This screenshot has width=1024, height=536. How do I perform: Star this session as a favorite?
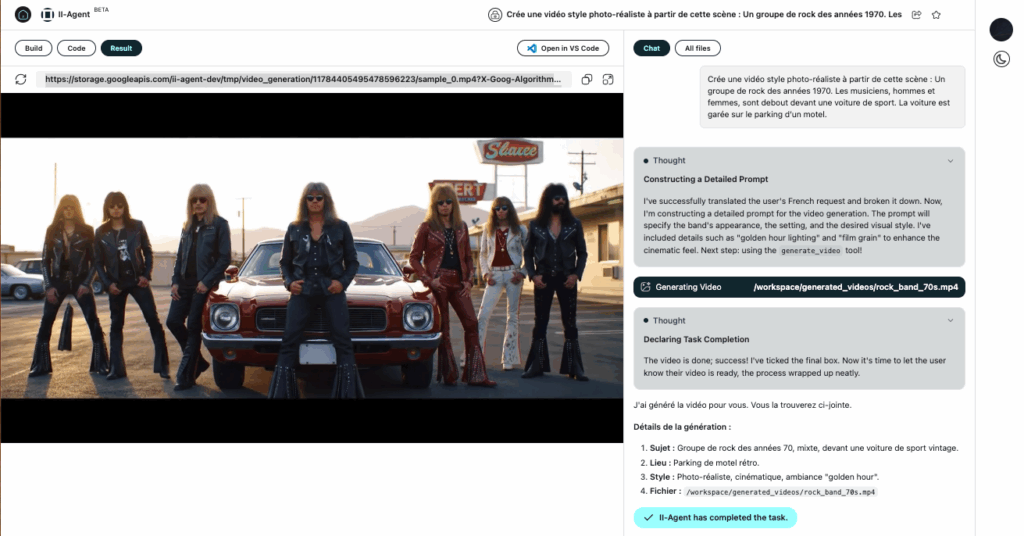pos(936,15)
